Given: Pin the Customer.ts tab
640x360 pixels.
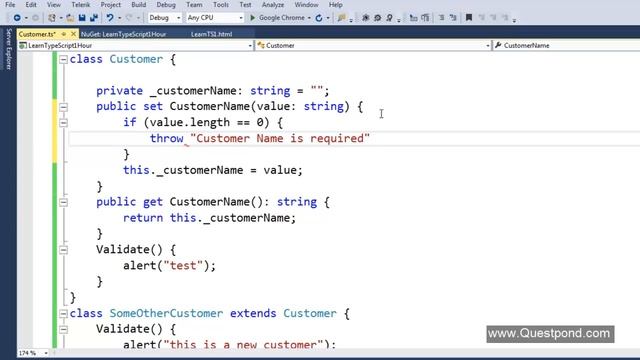Looking at the screenshot, I should [64, 34].
